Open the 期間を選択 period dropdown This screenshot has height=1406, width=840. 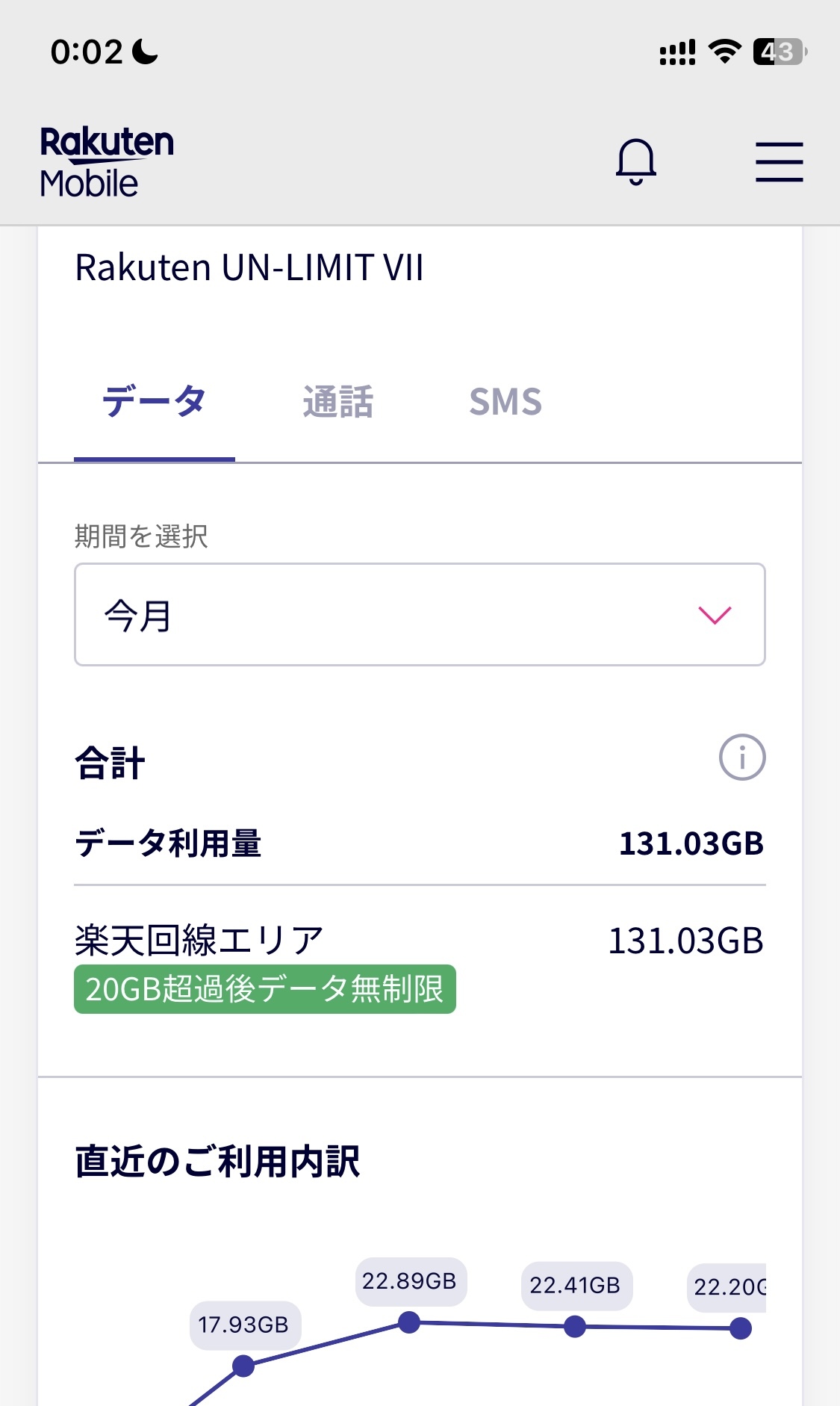pos(420,614)
